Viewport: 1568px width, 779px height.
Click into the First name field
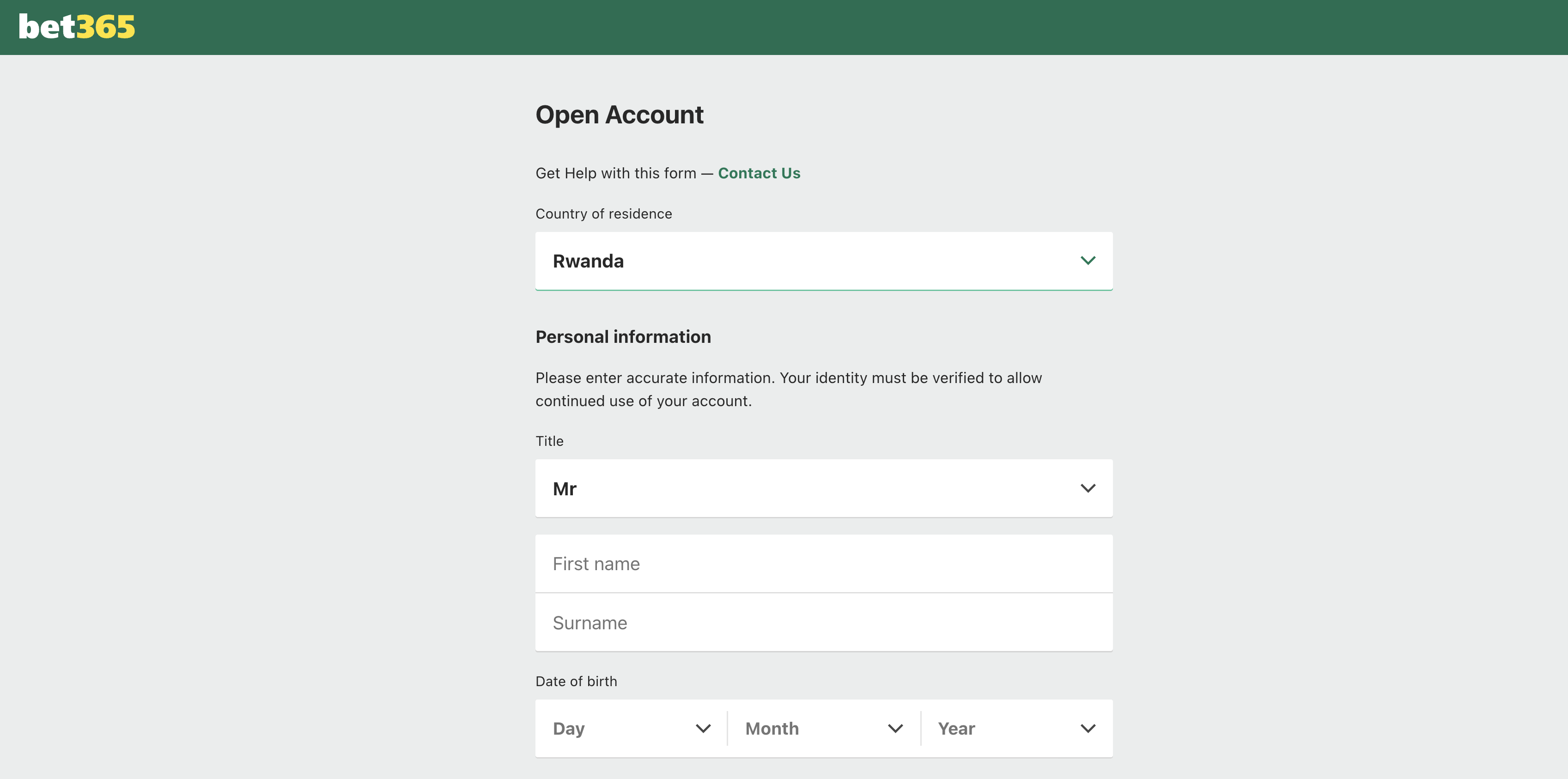823,564
